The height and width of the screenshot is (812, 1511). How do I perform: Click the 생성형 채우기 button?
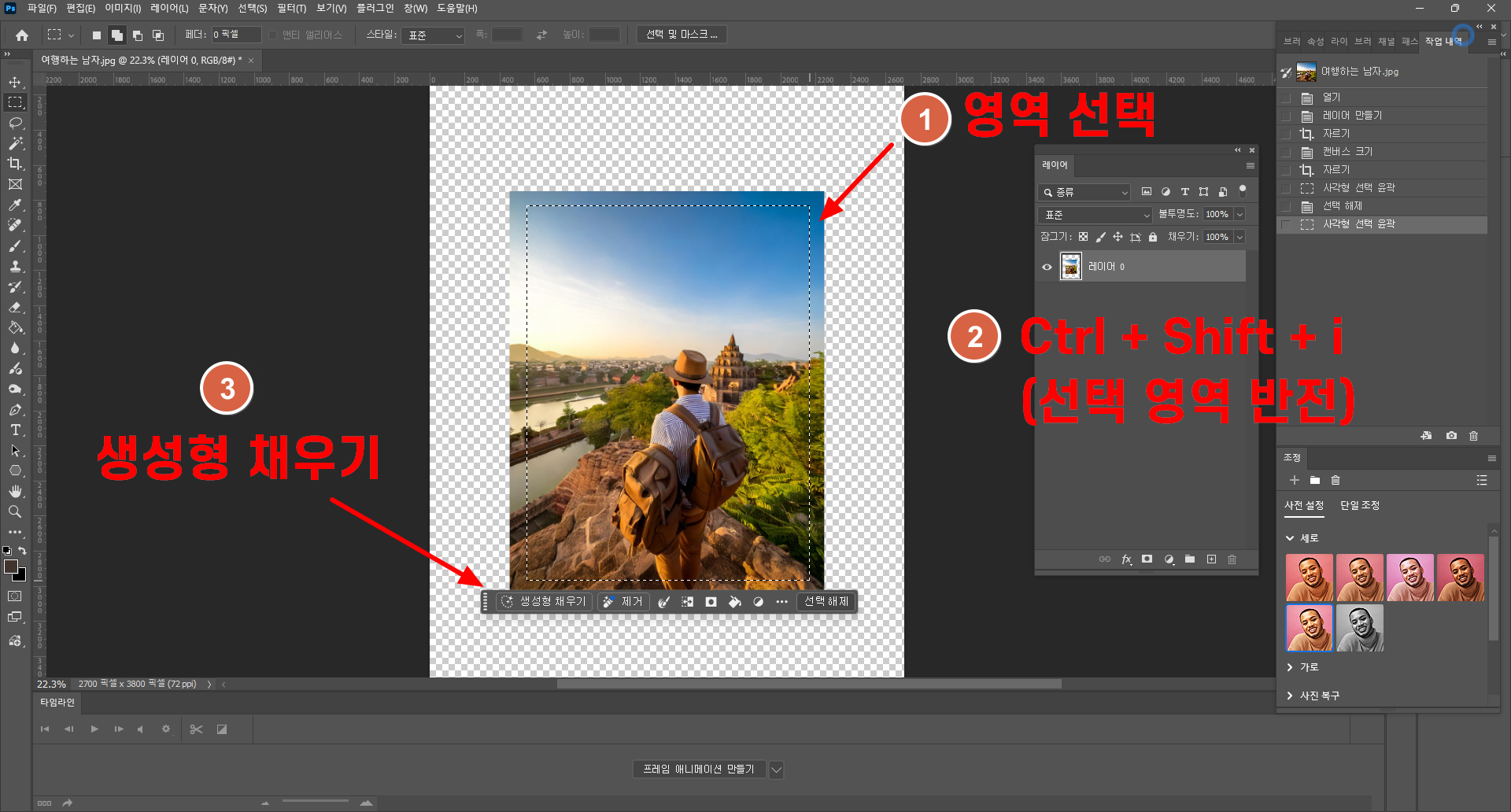(x=545, y=601)
